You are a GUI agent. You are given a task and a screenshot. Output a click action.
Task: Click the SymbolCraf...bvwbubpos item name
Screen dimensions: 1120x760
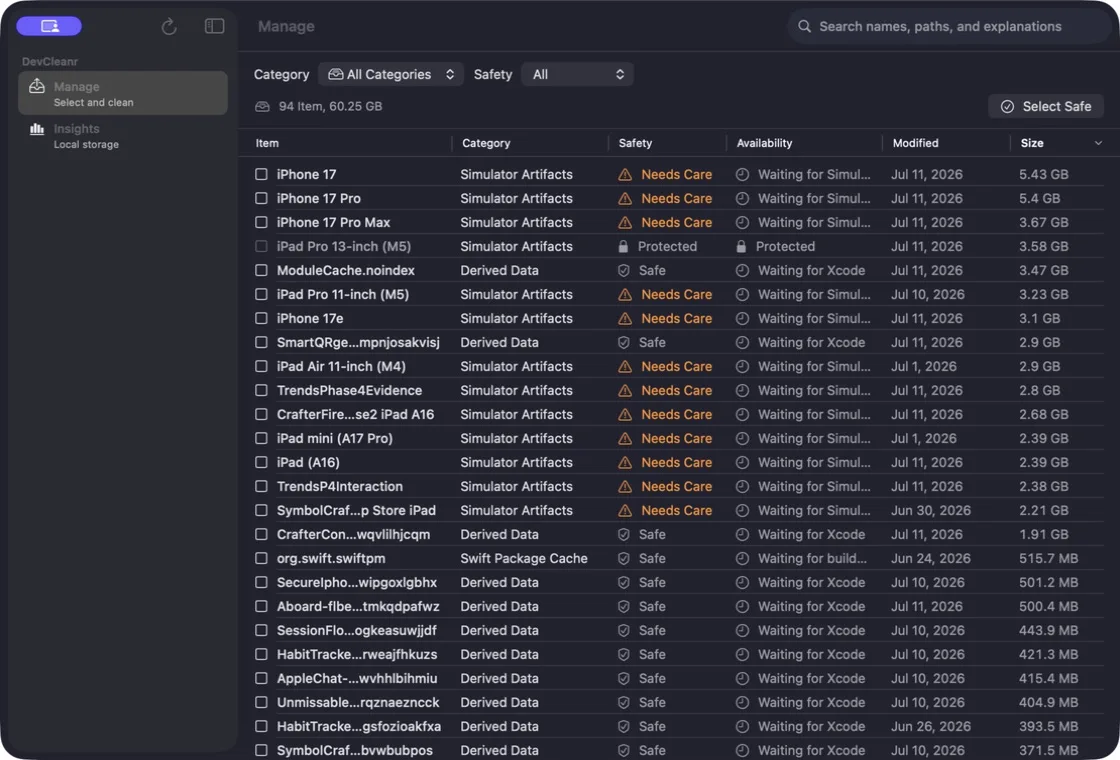pos(354,751)
